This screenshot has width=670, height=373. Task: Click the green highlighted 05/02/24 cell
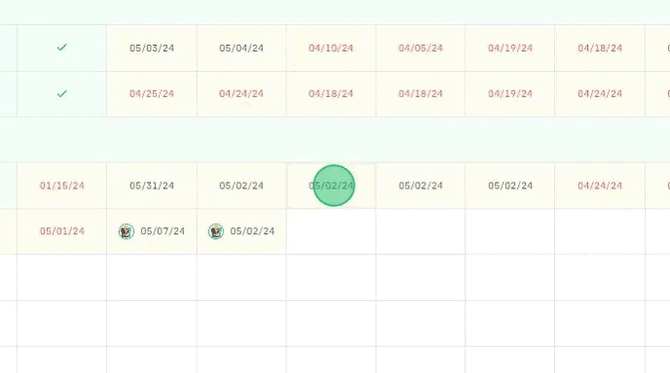[331, 185]
